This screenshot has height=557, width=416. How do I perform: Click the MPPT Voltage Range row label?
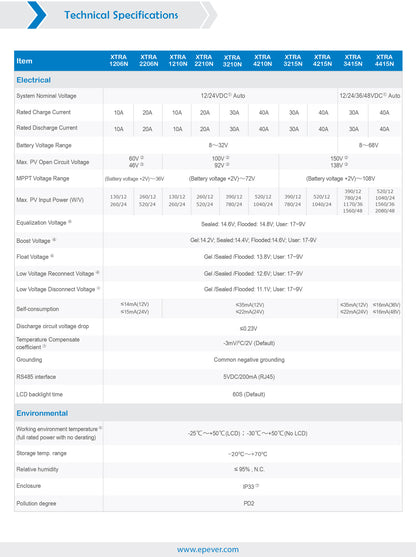coord(43,178)
